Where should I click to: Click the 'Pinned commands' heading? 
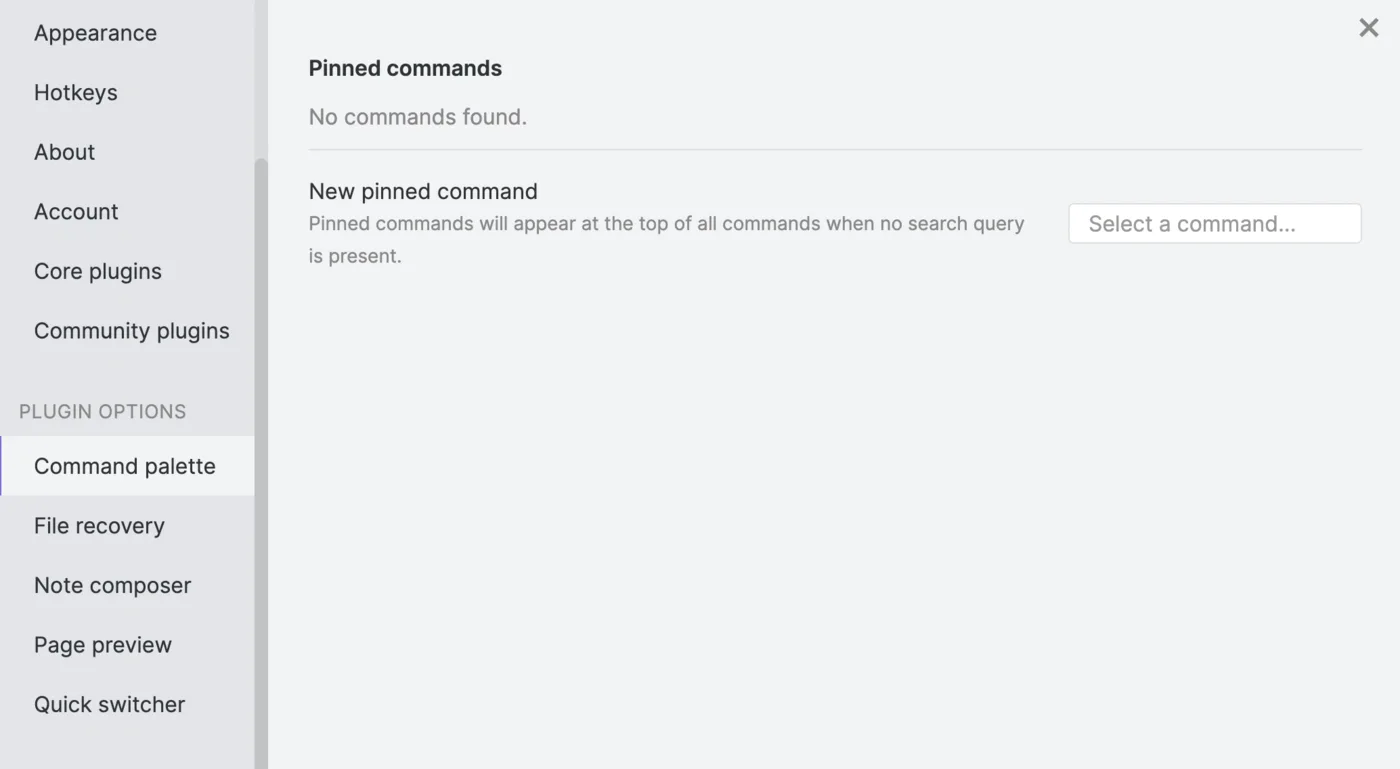tap(405, 68)
